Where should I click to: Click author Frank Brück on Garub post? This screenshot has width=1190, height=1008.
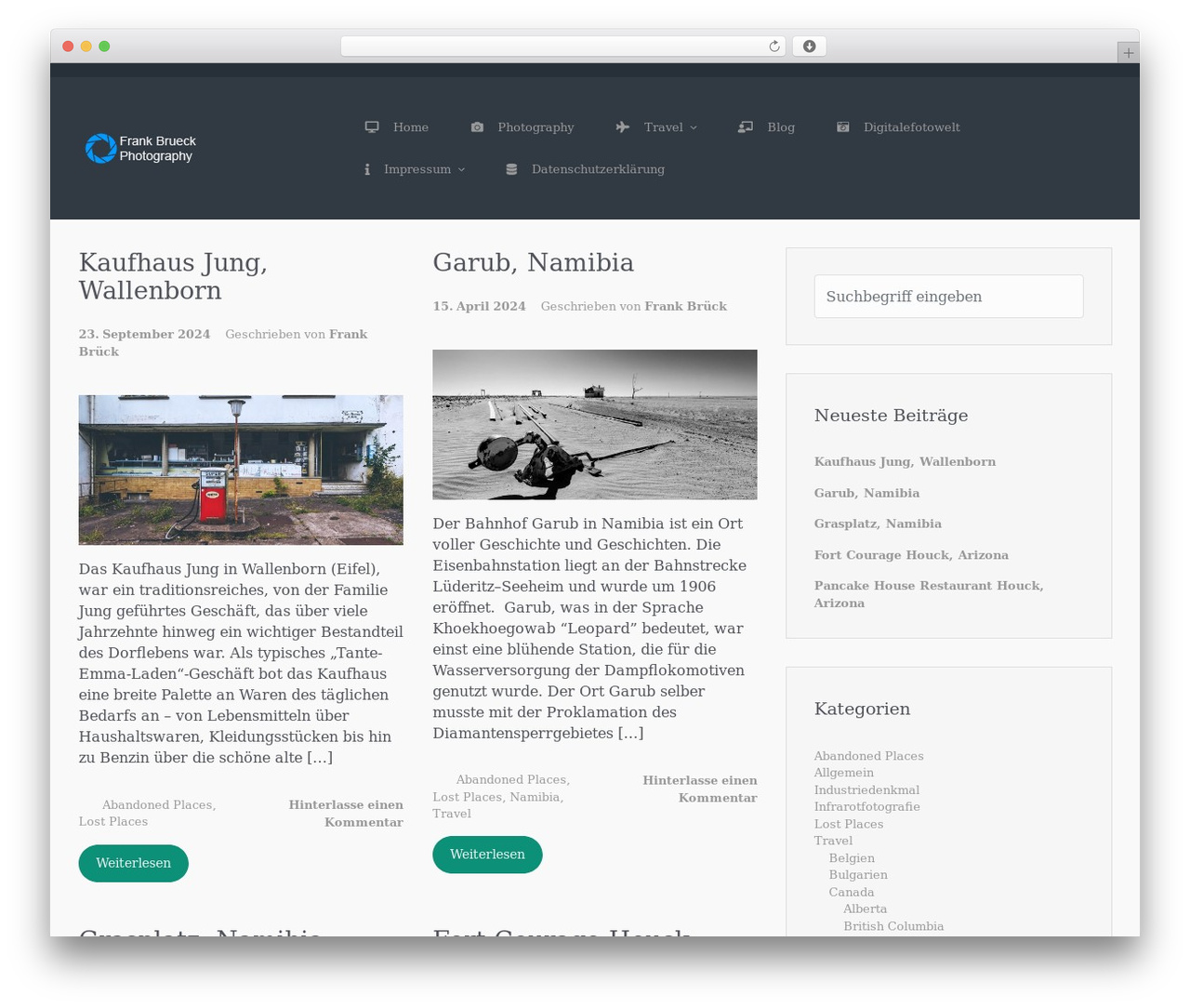[686, 306]
